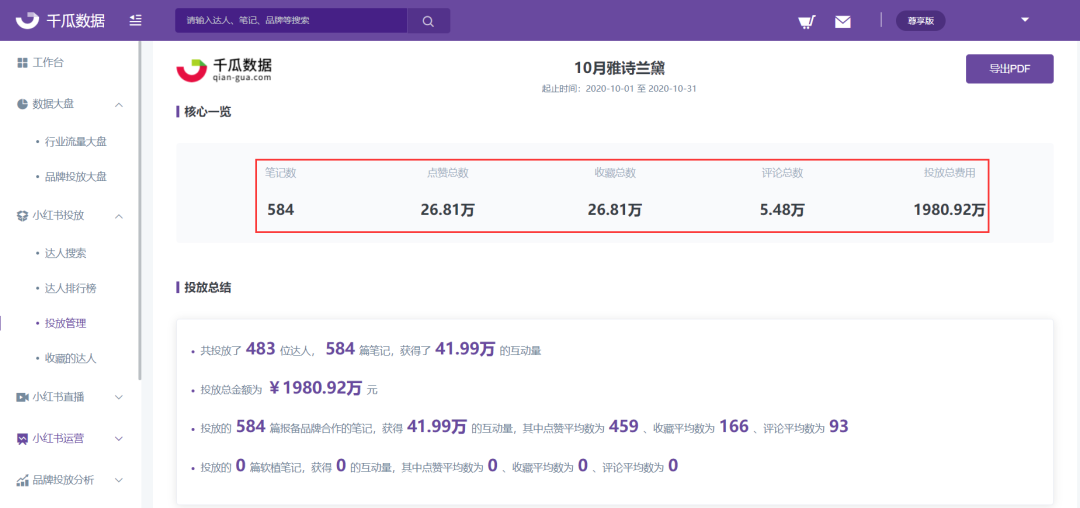Open 品牌投放大盘 menu item
Image resolution: width=1080 pixels, height=508 pixels.
click(x=75, y=177)
